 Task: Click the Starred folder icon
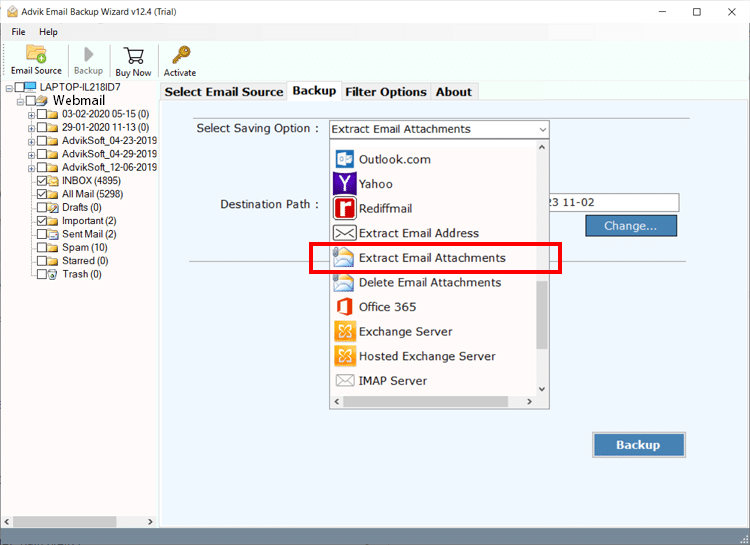pos(53,261)
